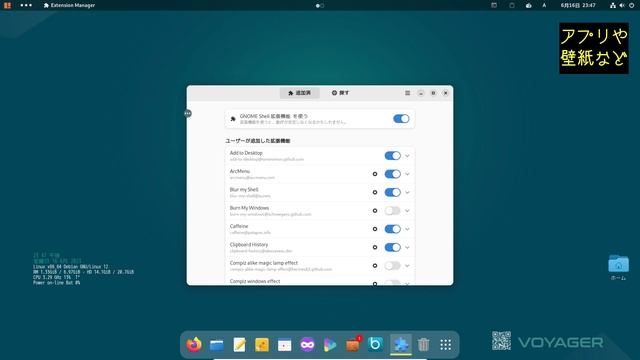Switch to the installed (追加済) tab
640x360 pixels.
pyautogui.click(x=300, y=93)
